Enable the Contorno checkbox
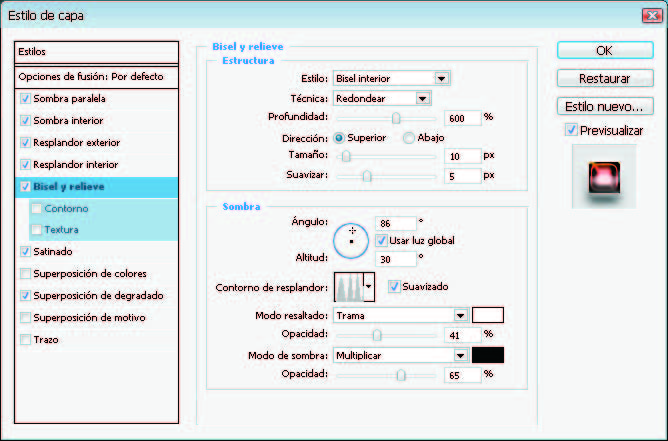This screenshot has width=668, height=441. click(x=37, y=208)
